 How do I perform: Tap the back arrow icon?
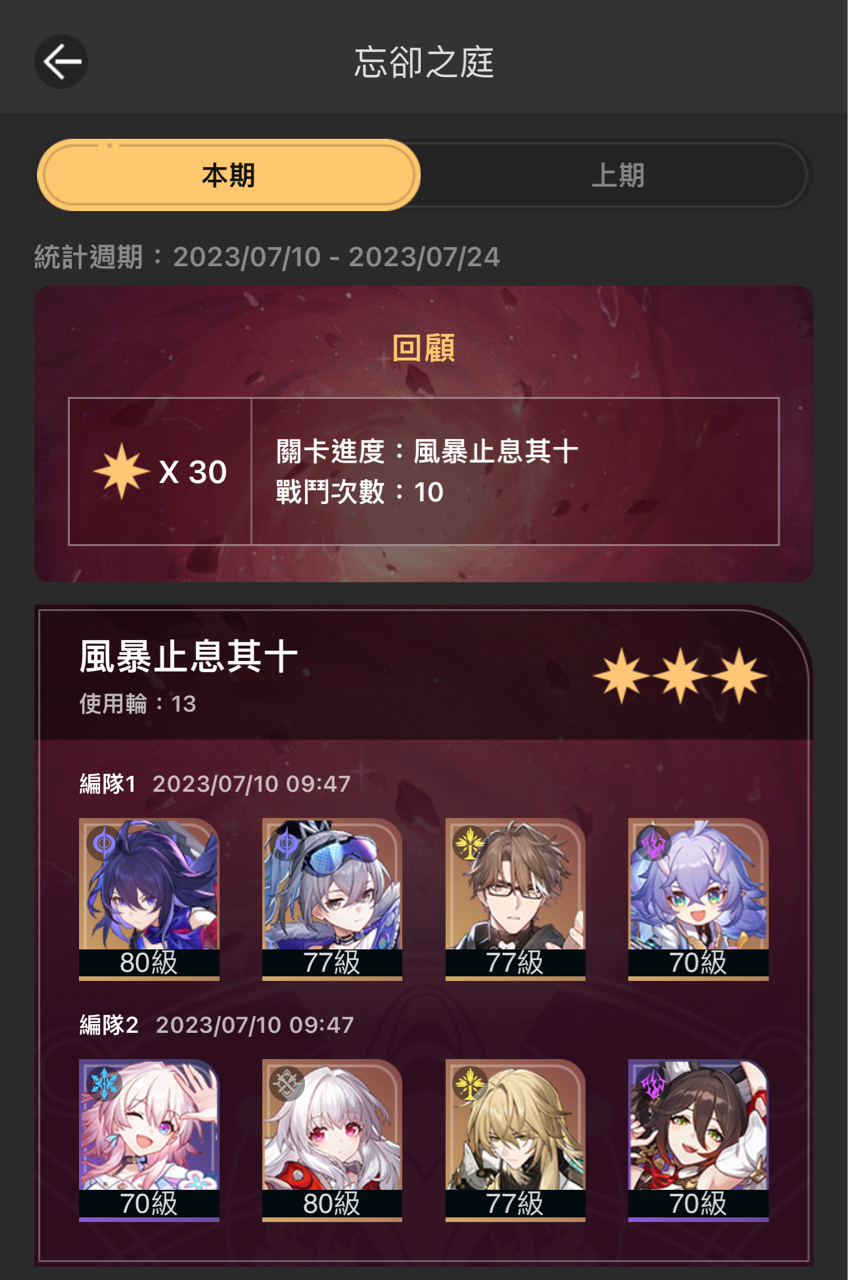61,61
